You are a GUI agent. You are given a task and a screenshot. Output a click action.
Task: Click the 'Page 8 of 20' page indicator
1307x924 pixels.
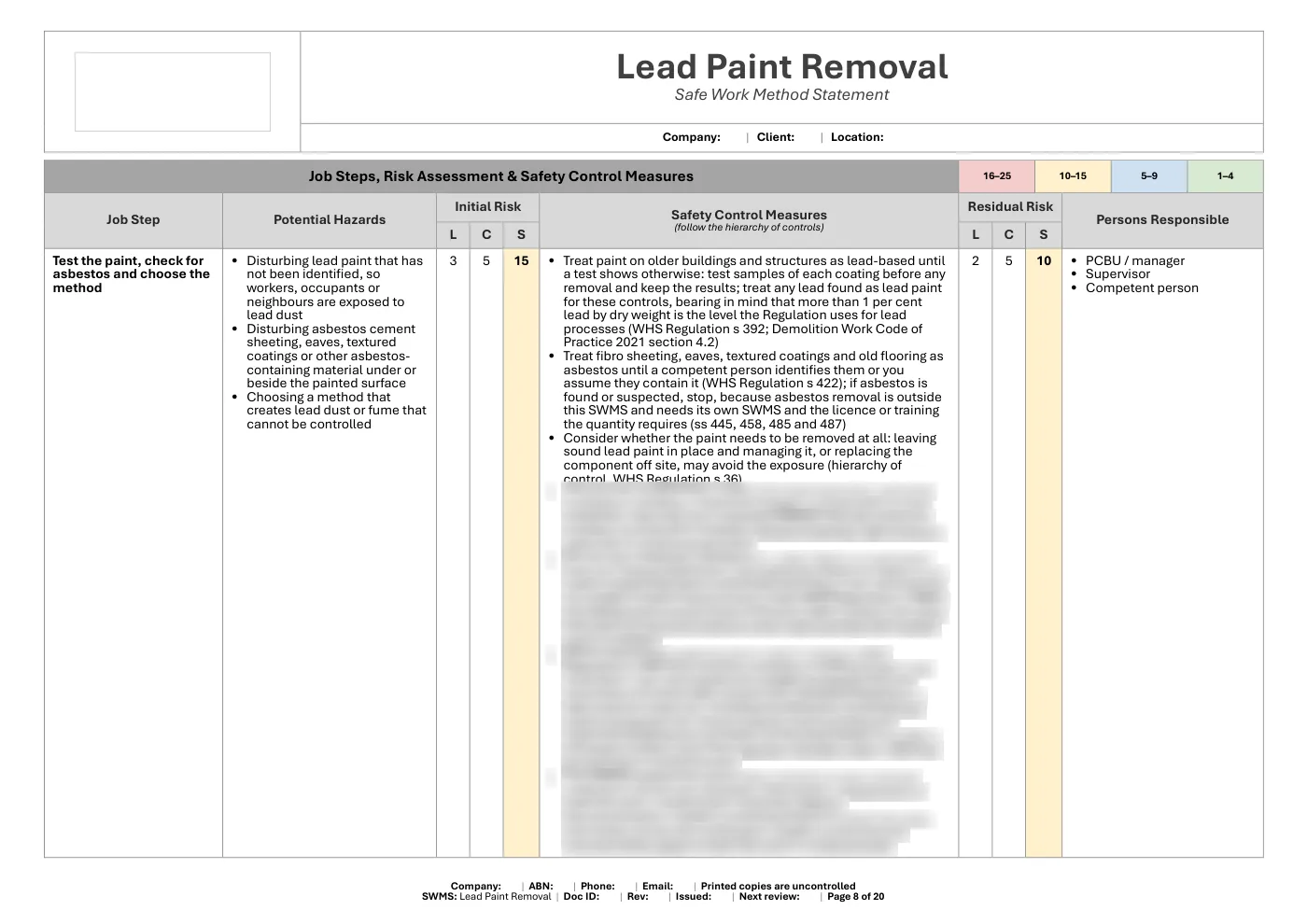click(x=856, y=897)
